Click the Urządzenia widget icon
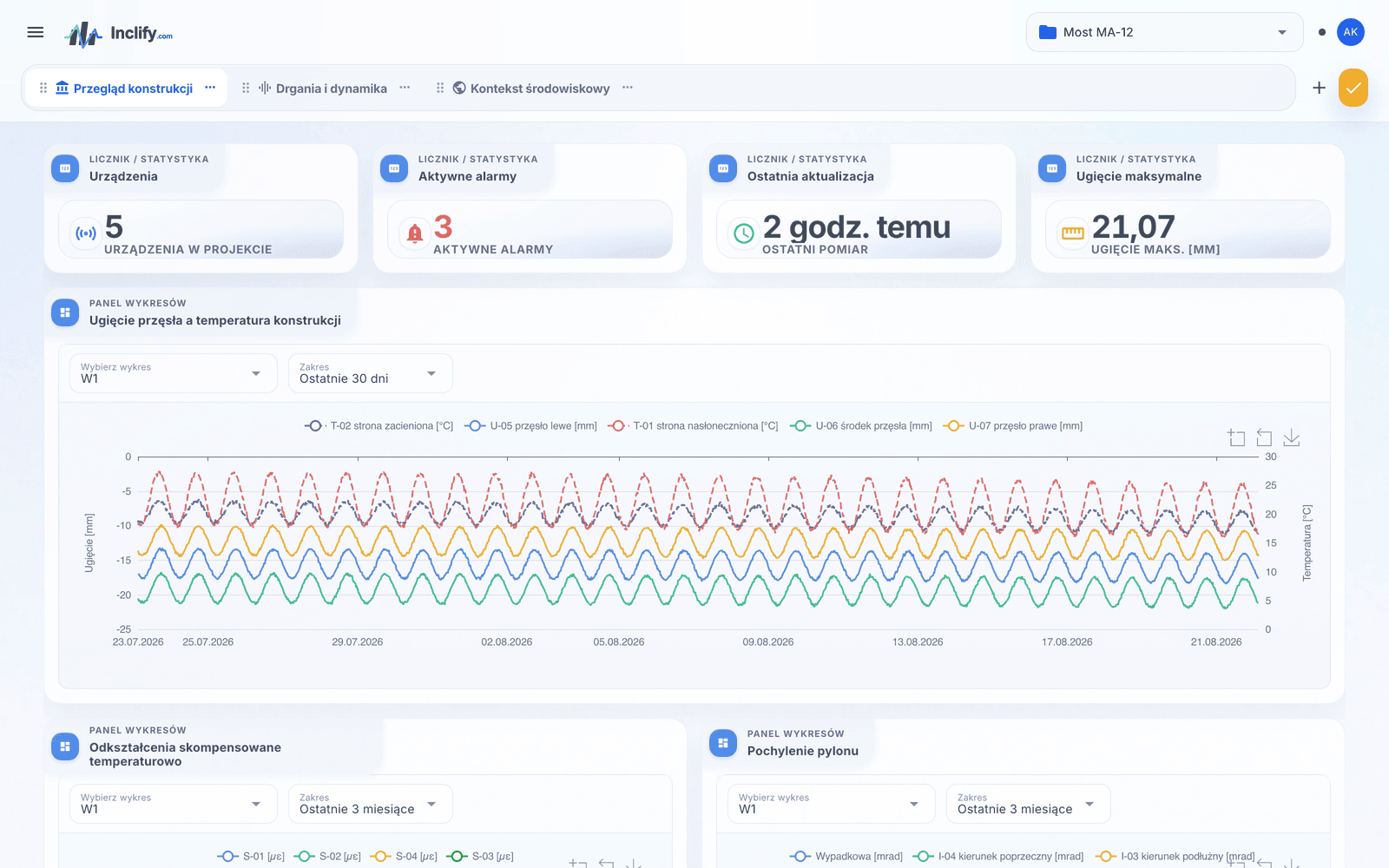The image size is (1389, 868). 65,168
